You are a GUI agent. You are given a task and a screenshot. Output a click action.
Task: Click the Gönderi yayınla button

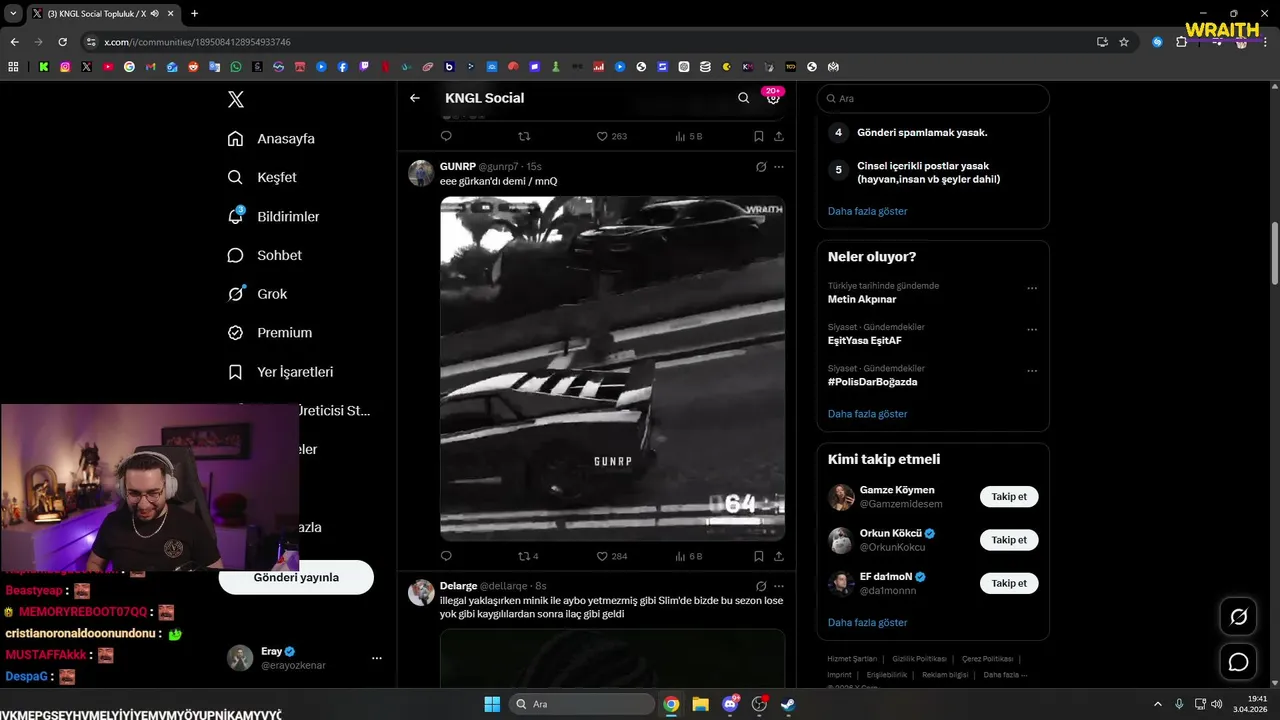click(296, 577)
